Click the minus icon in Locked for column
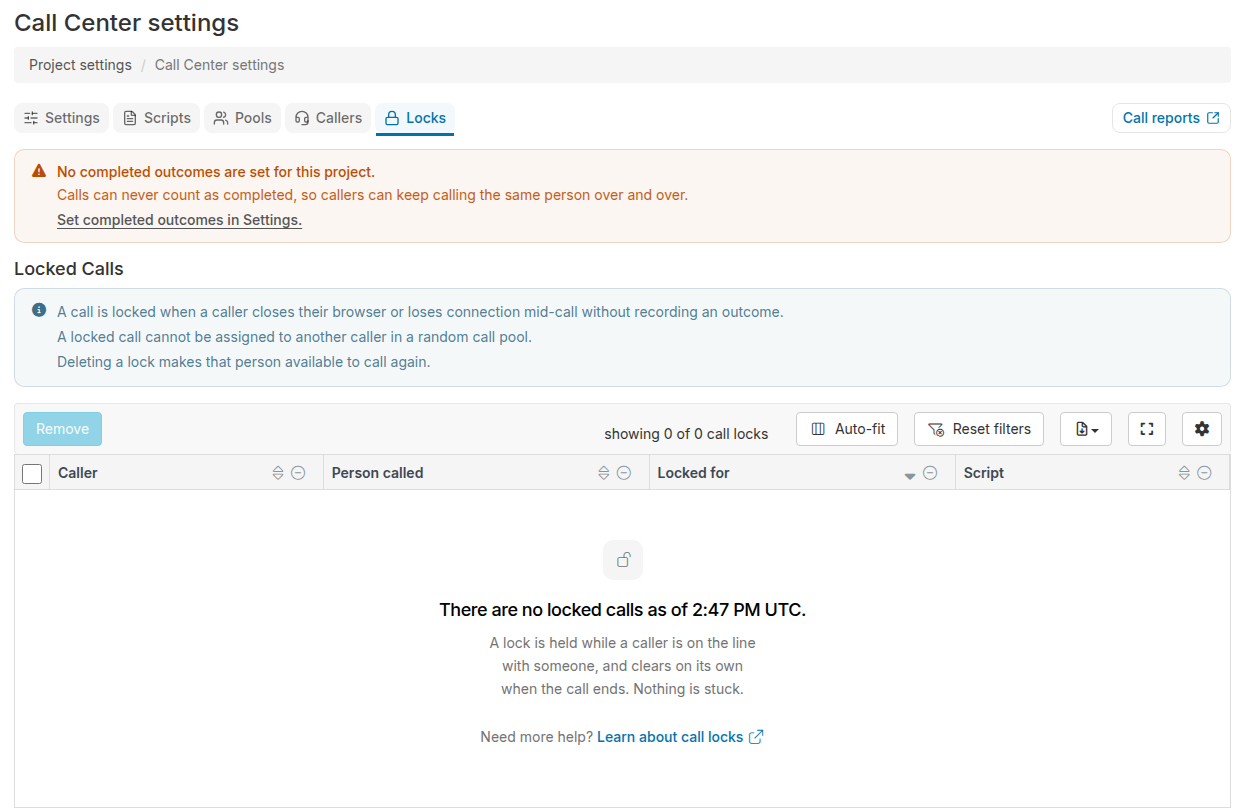The image size is (1245, 810). pyautogui.click(x=930, y=473)
